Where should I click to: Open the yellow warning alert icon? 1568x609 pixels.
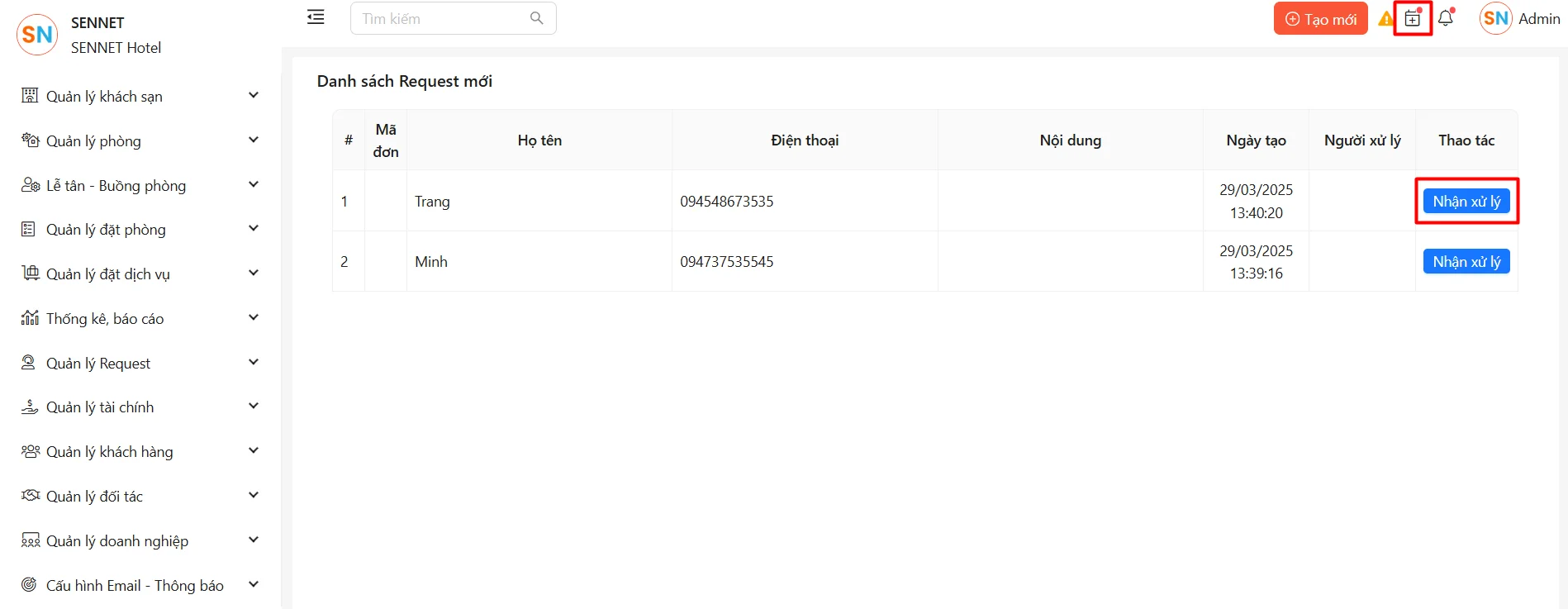point(1385,19)
